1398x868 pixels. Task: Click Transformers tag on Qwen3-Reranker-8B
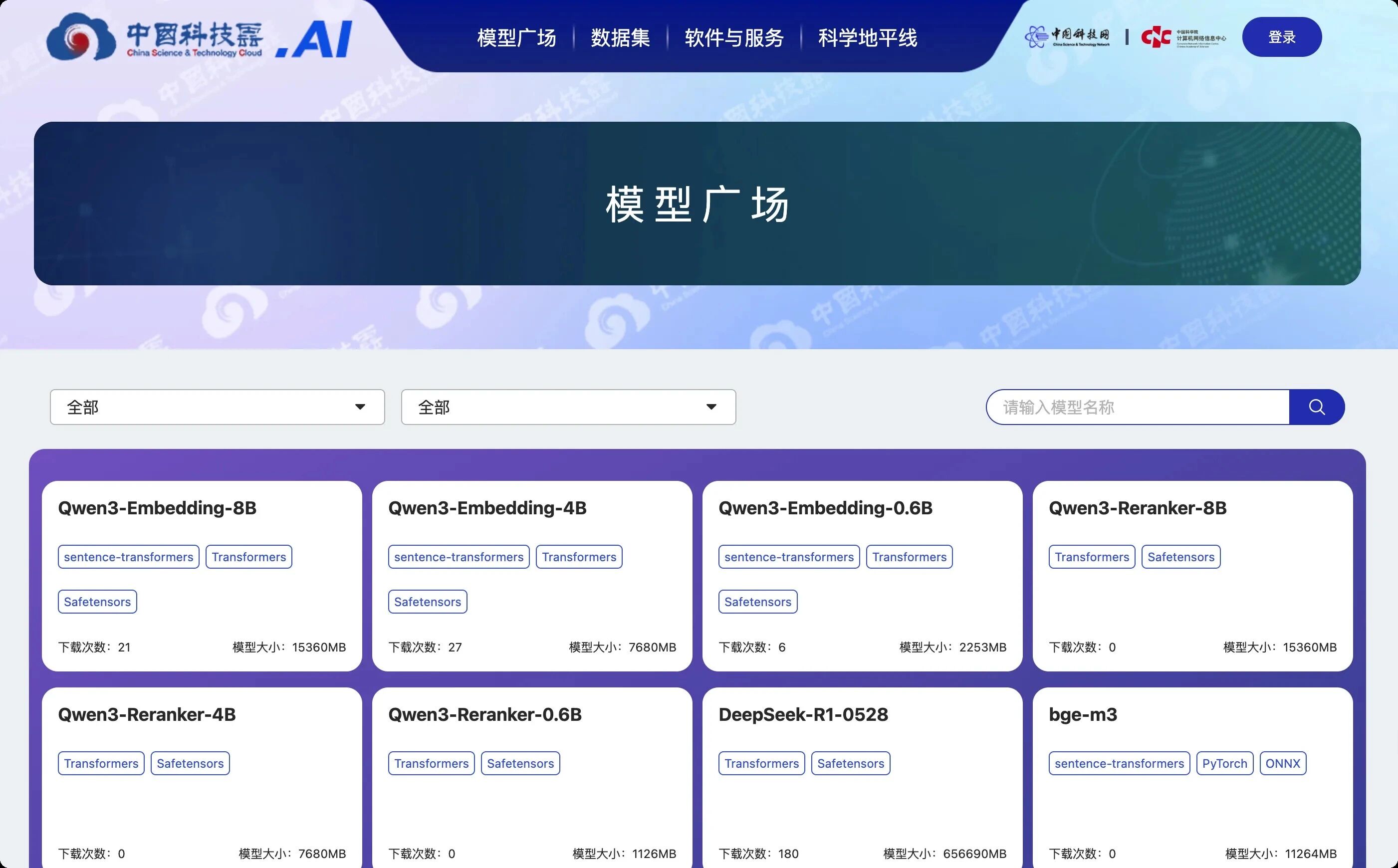1092,557
